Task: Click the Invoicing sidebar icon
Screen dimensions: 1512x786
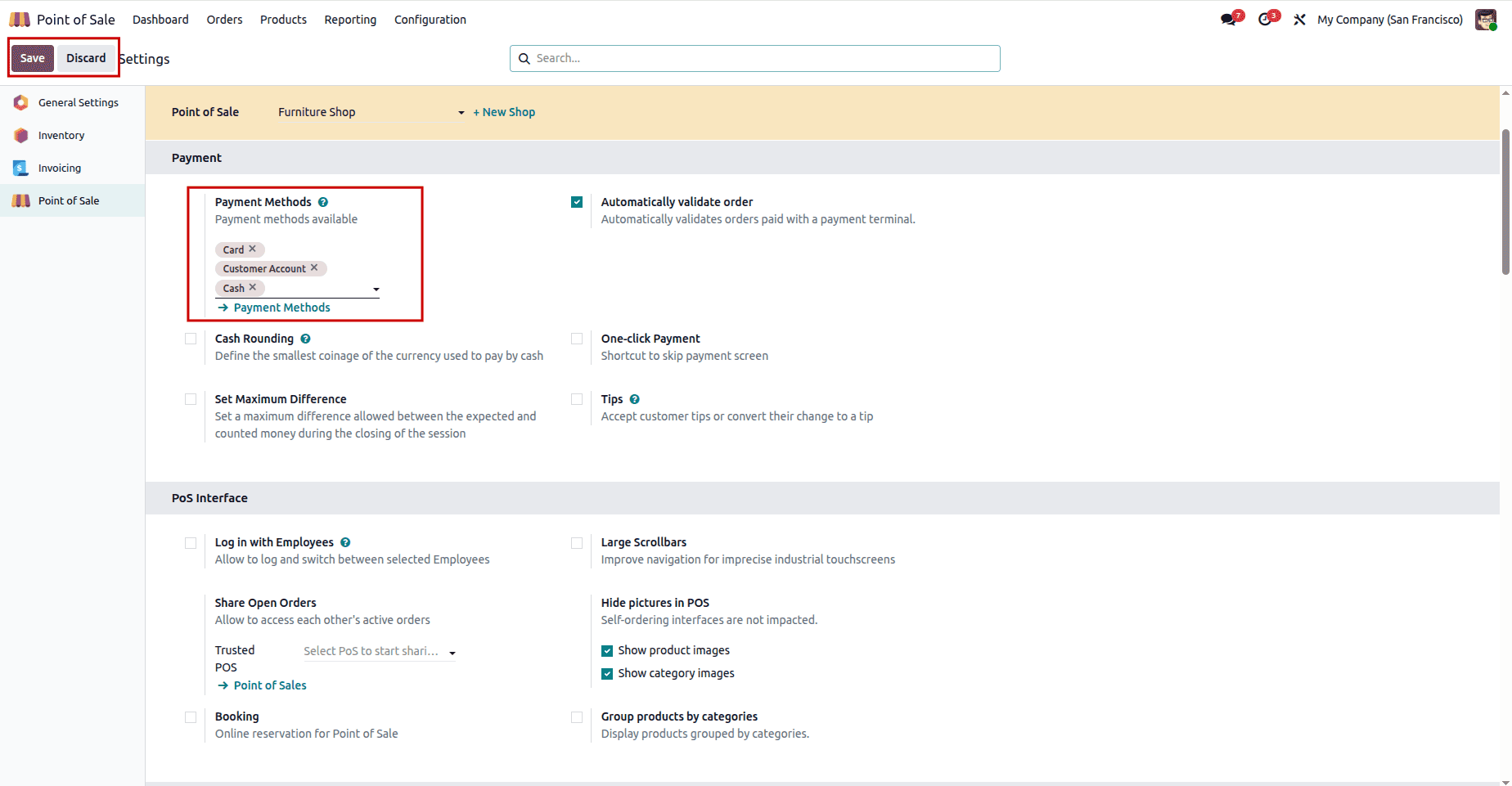Action: click(x=21, y=168)
